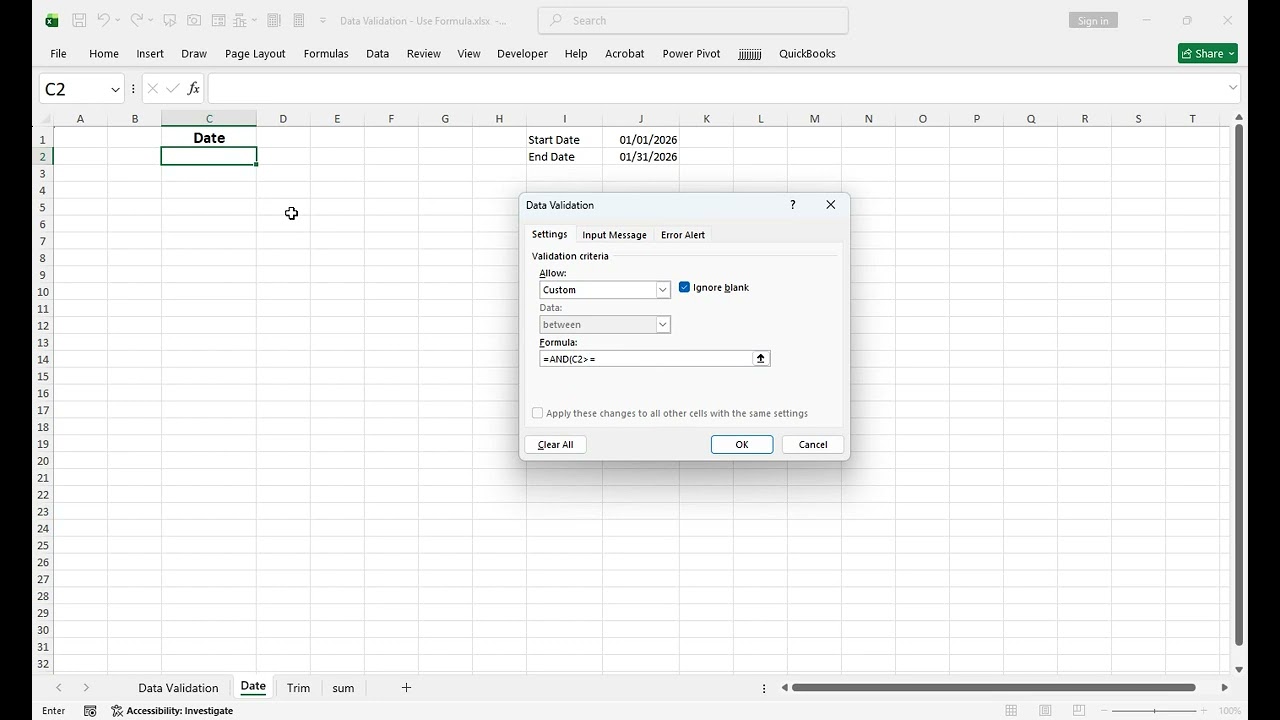This screenshot has width=1280, height=720.
Task: Click the horizontal scrollbar thumb
Action: (994, 688)
